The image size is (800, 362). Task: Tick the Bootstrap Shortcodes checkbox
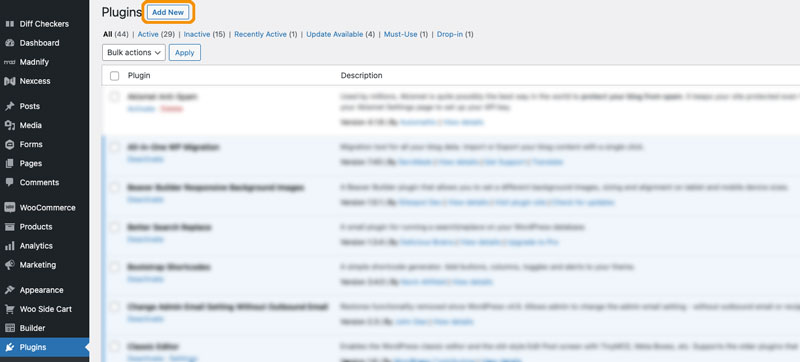coord(115,267)
